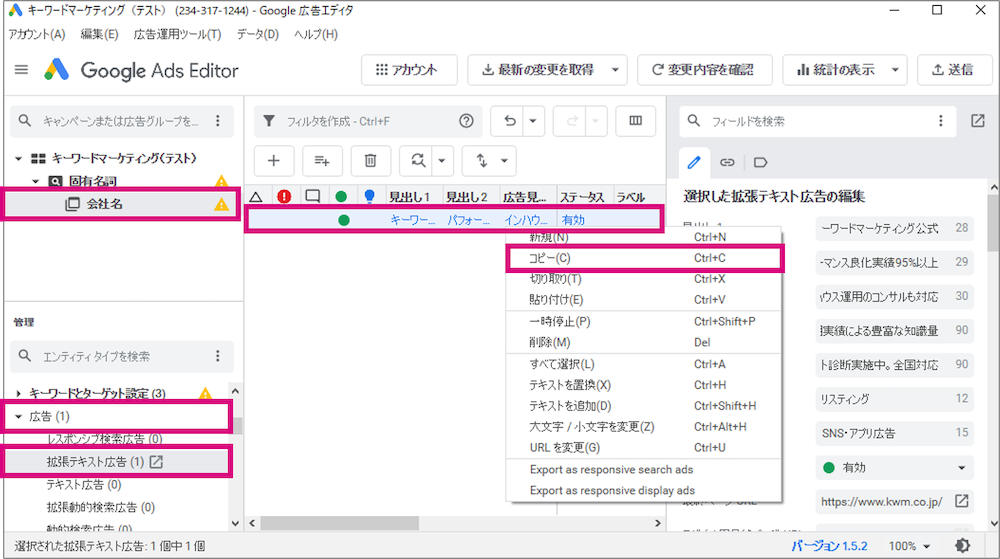Open データ(D) menu
The height and width of the screenshot is (559, 1000).
coord(258,34)
